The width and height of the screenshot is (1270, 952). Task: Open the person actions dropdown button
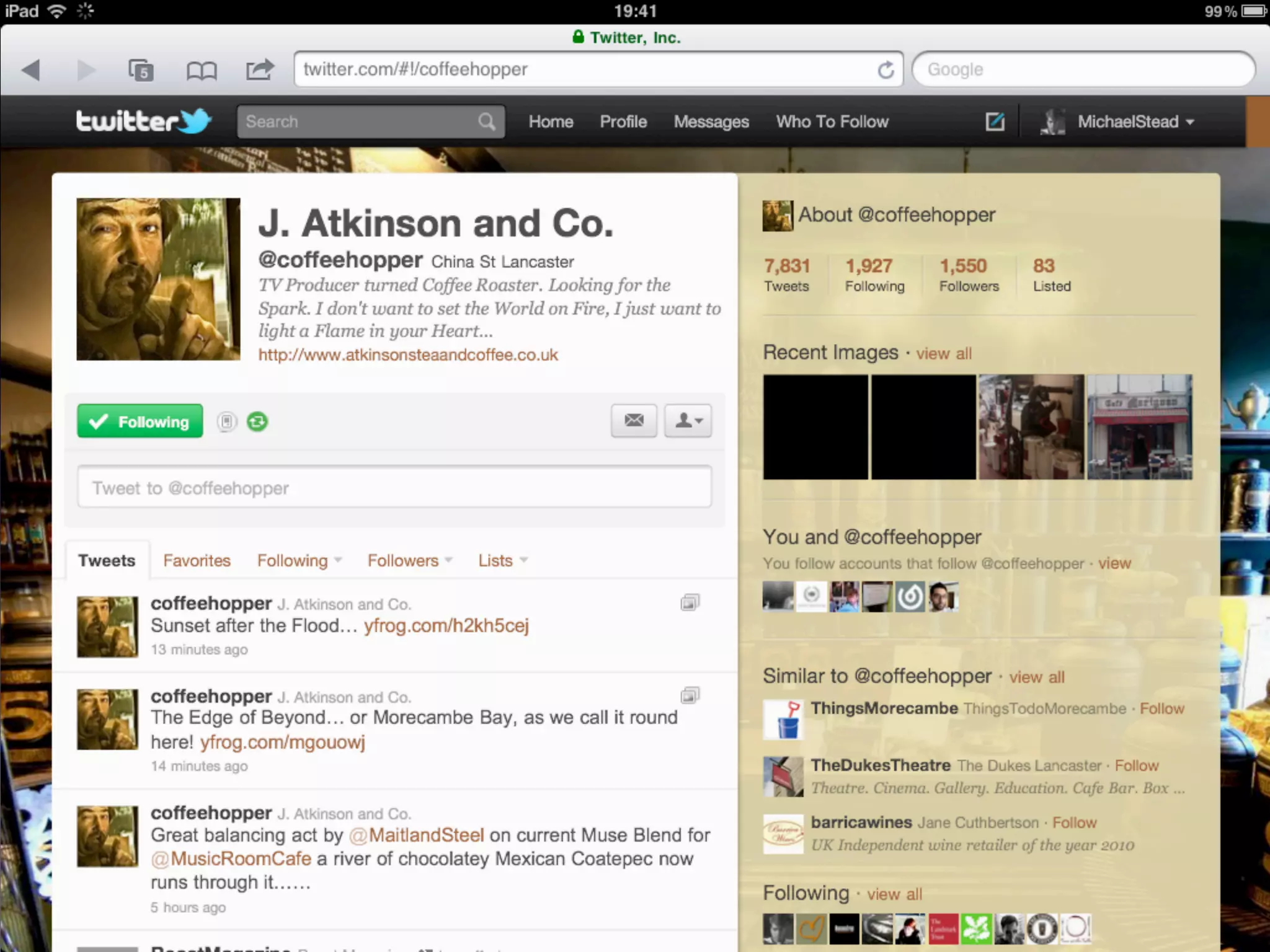[688, 421]
